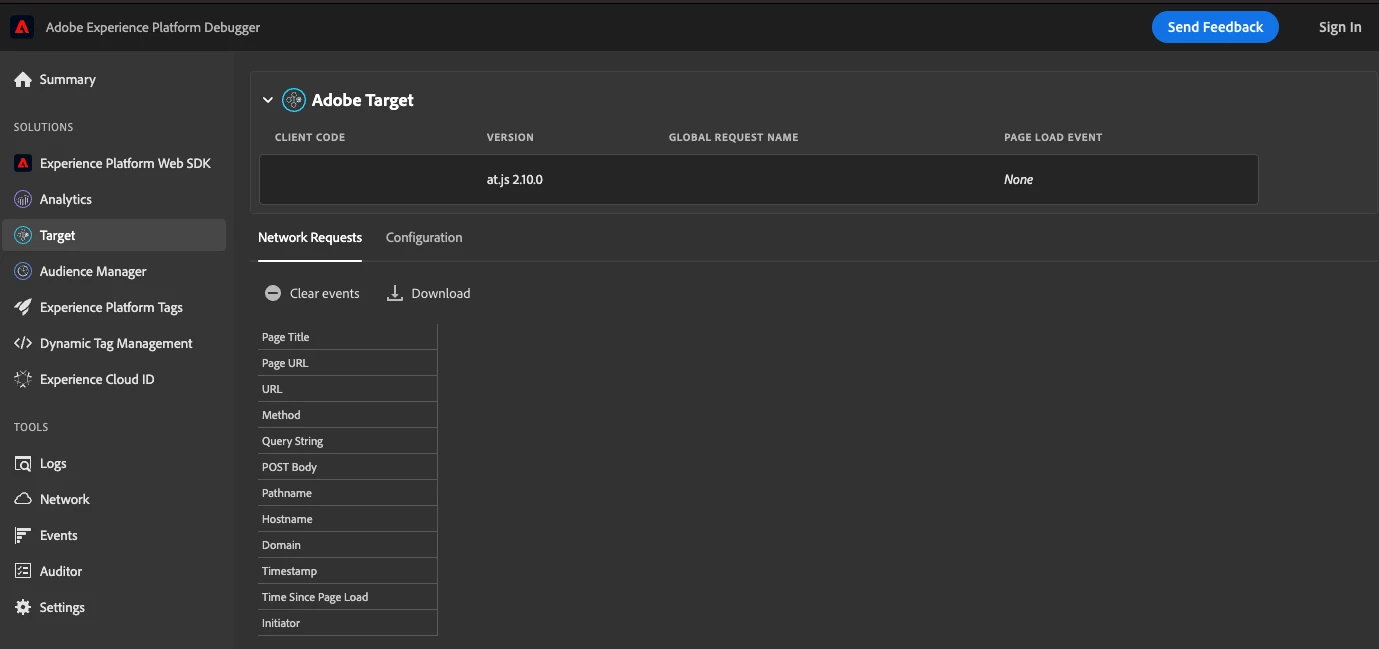The width and height of the screenshot is (1379, 649).
Task: Click the Clear events minus icon
Action: [x=273, y=294]
